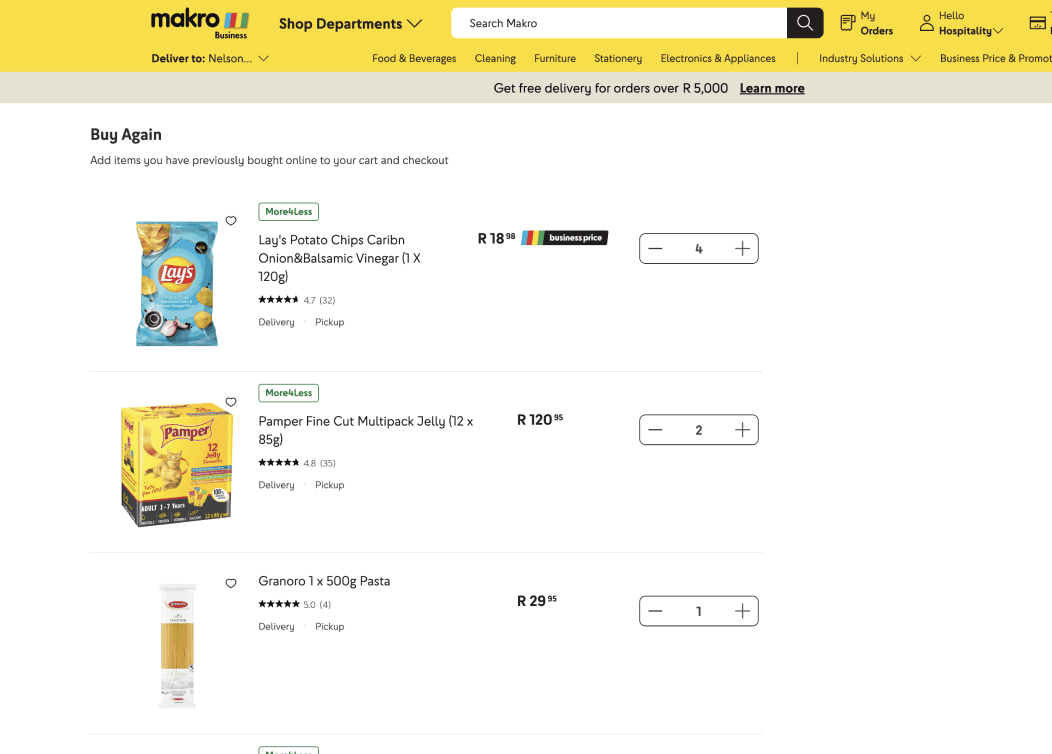Click the search magnifier button
1052x754 pixels.
(804, 23)
